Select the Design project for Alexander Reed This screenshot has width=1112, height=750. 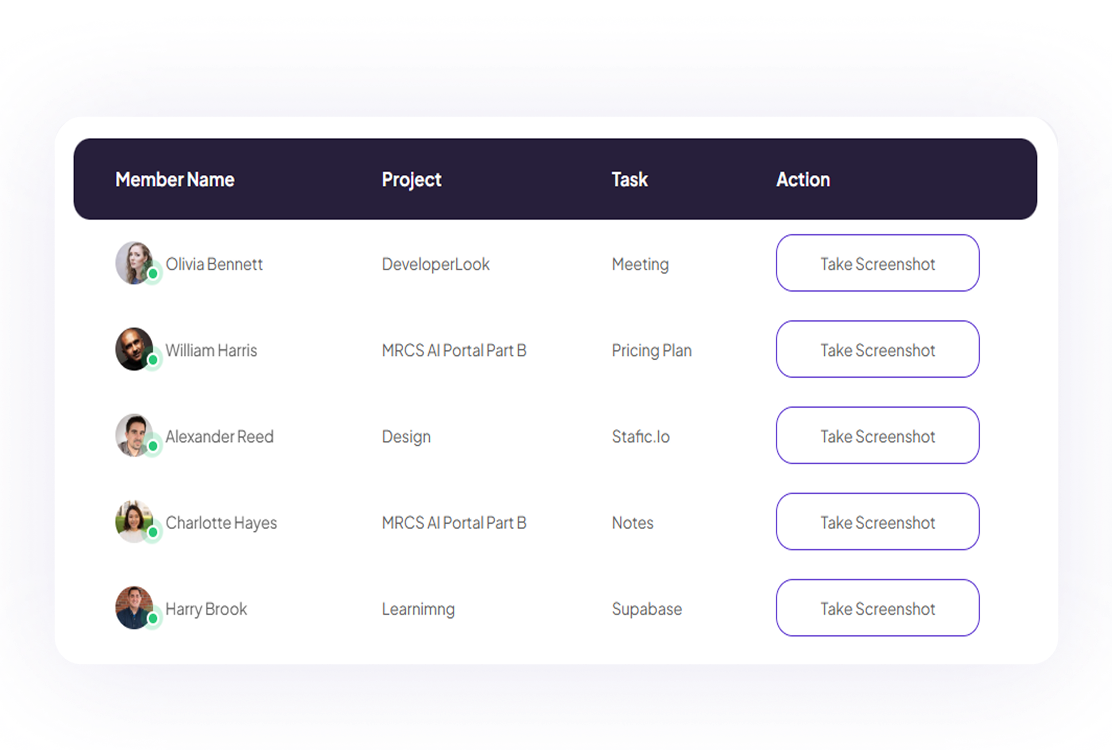pyautogui.click(x=406, y=437)
